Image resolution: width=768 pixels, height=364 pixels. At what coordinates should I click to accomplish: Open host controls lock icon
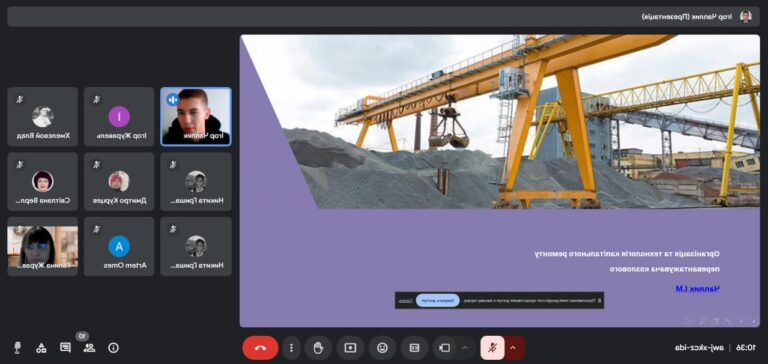click(x=17, y=348)
